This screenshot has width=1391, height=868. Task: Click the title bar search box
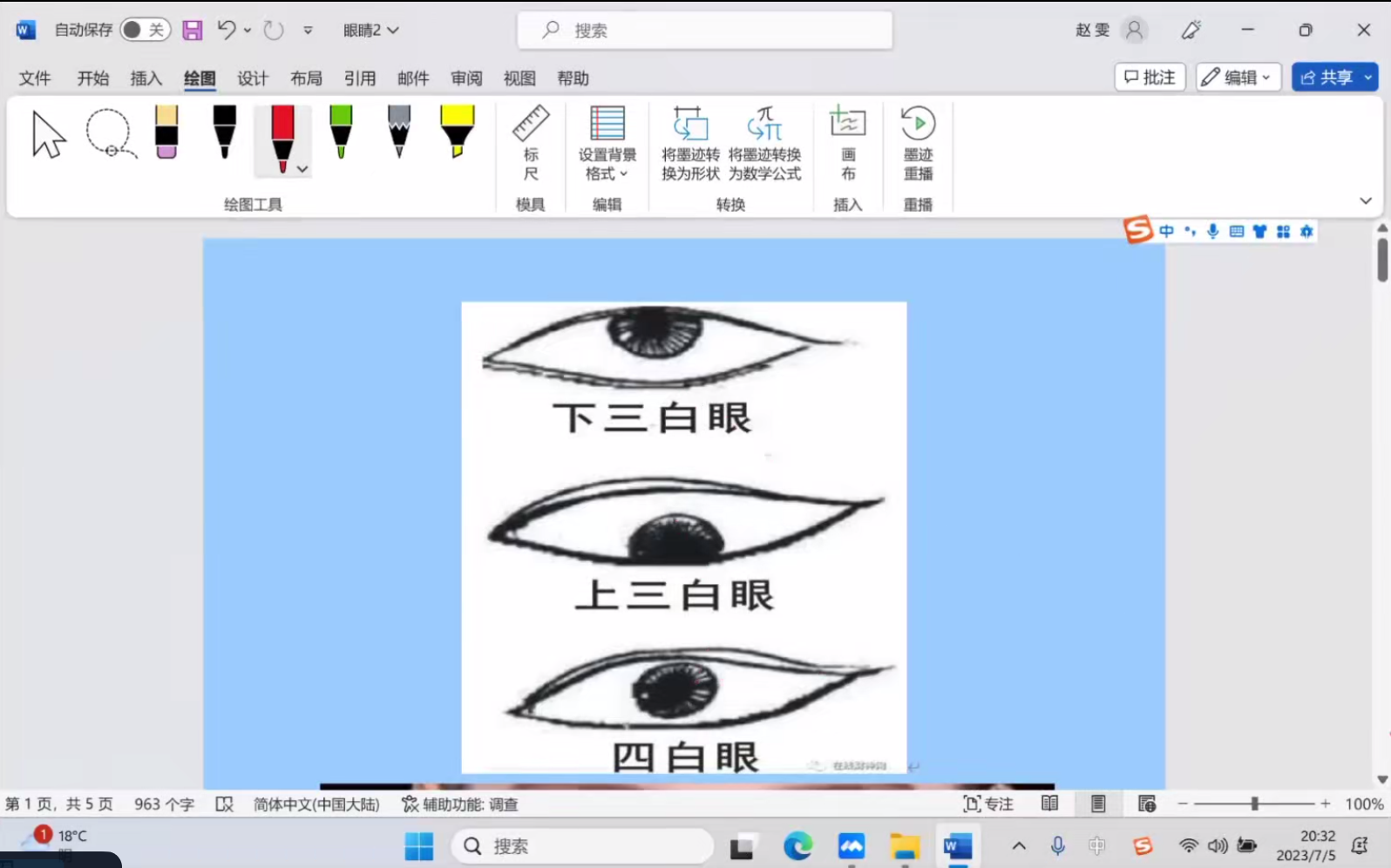(705, 31)
